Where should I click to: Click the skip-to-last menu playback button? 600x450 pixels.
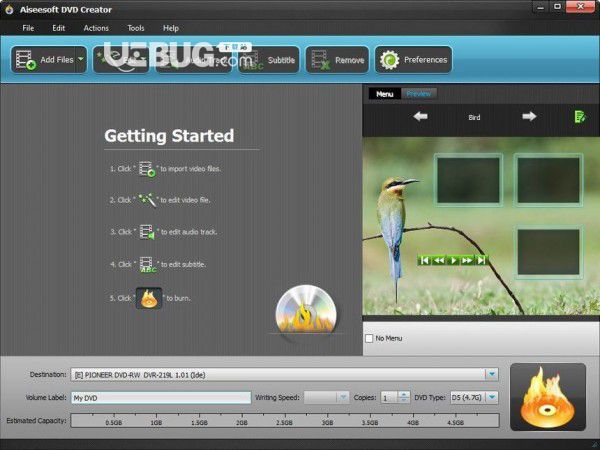tap(481, 261)
